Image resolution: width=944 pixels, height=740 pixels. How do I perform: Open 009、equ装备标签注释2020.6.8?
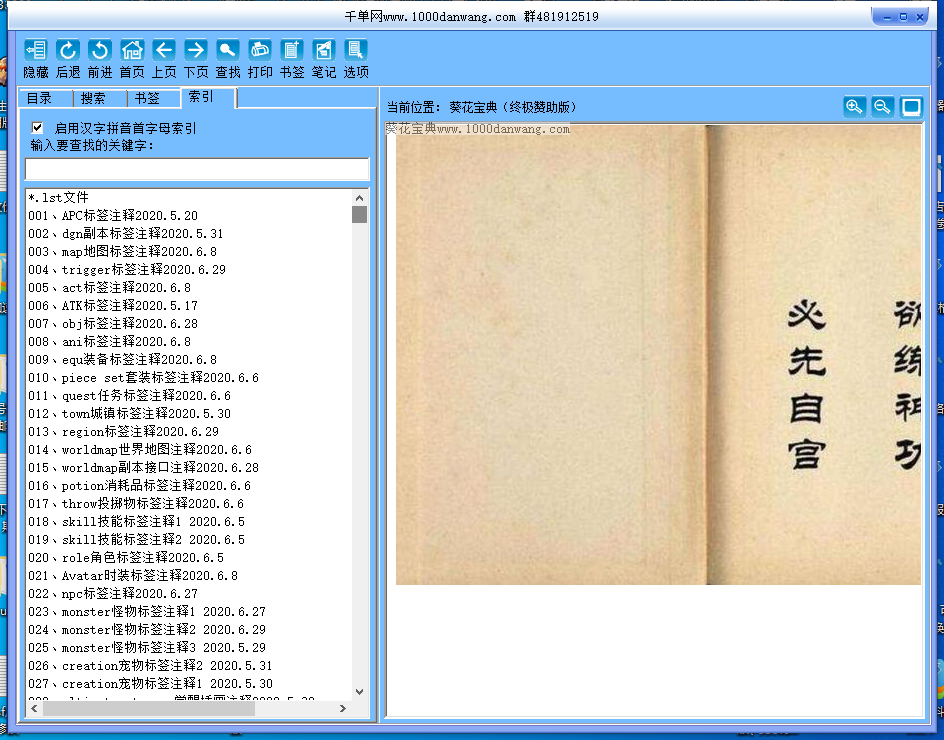click(122, 359)
